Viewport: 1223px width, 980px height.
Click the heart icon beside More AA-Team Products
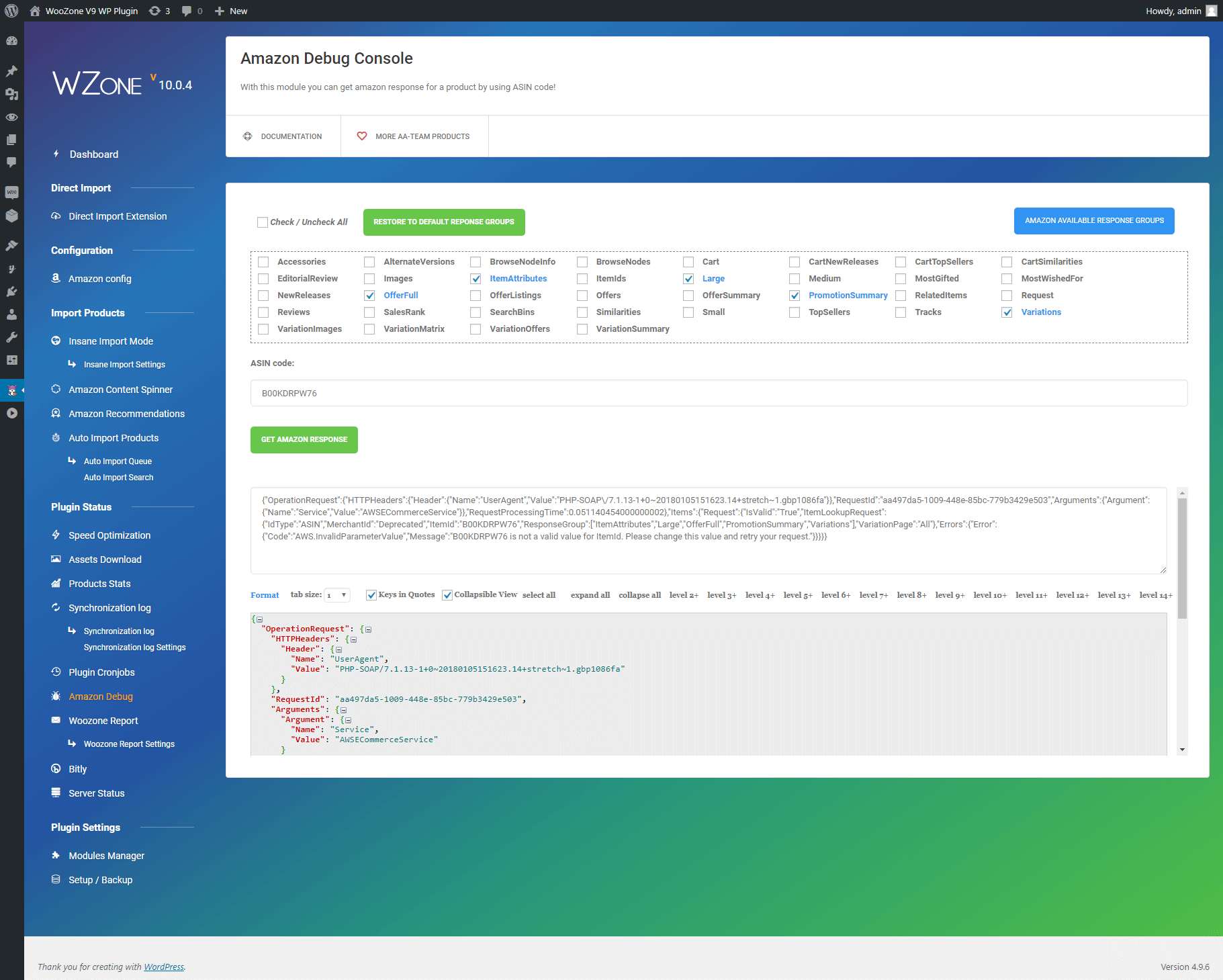(x=362, y=136)
